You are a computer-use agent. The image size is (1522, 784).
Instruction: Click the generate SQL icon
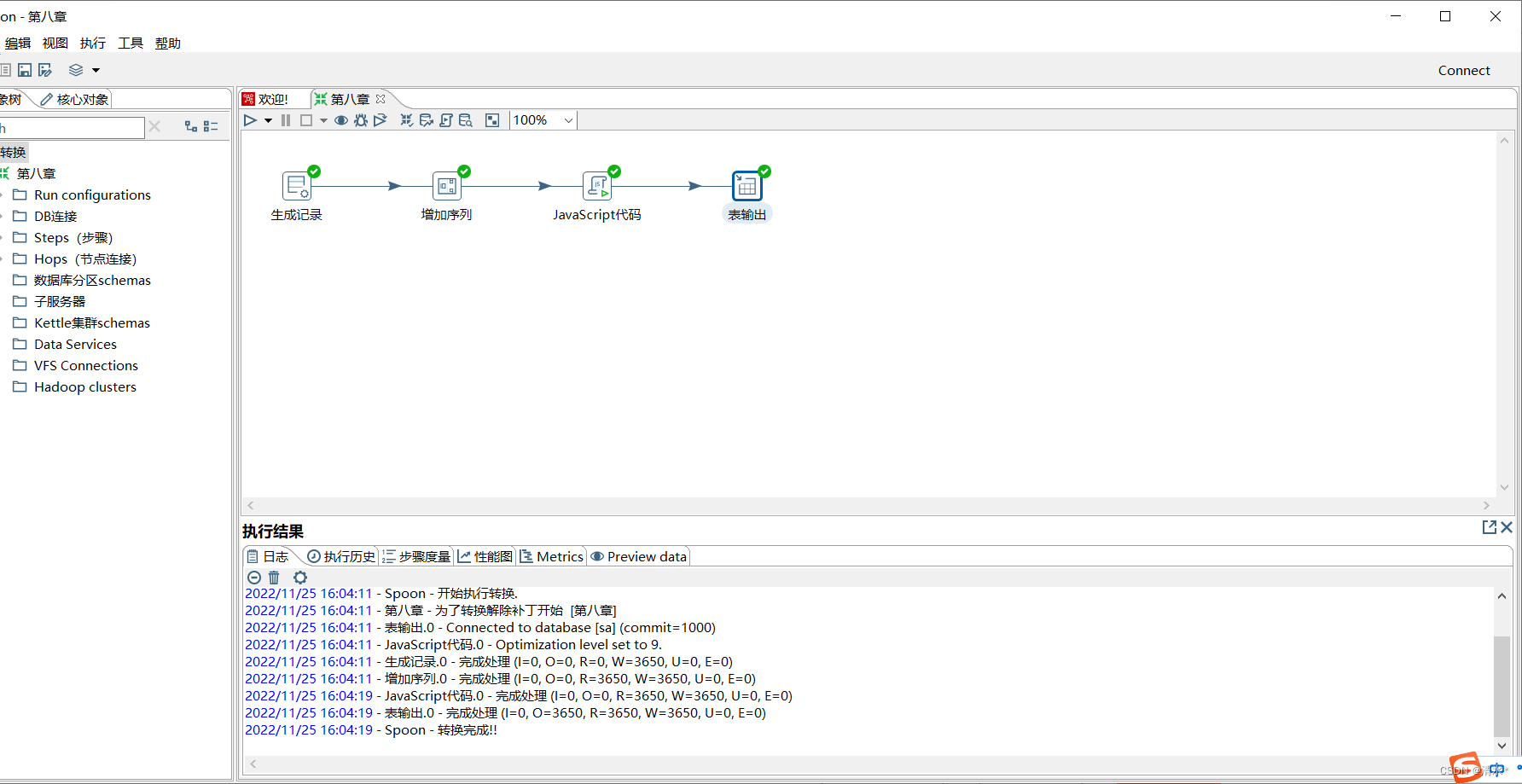(x=446, y=120)
